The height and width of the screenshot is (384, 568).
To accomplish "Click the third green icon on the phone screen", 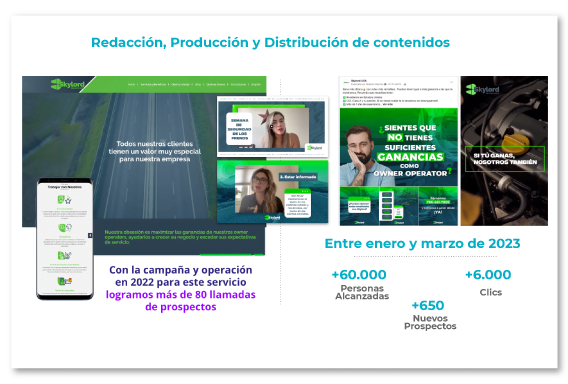I will [x=65, y=256].
